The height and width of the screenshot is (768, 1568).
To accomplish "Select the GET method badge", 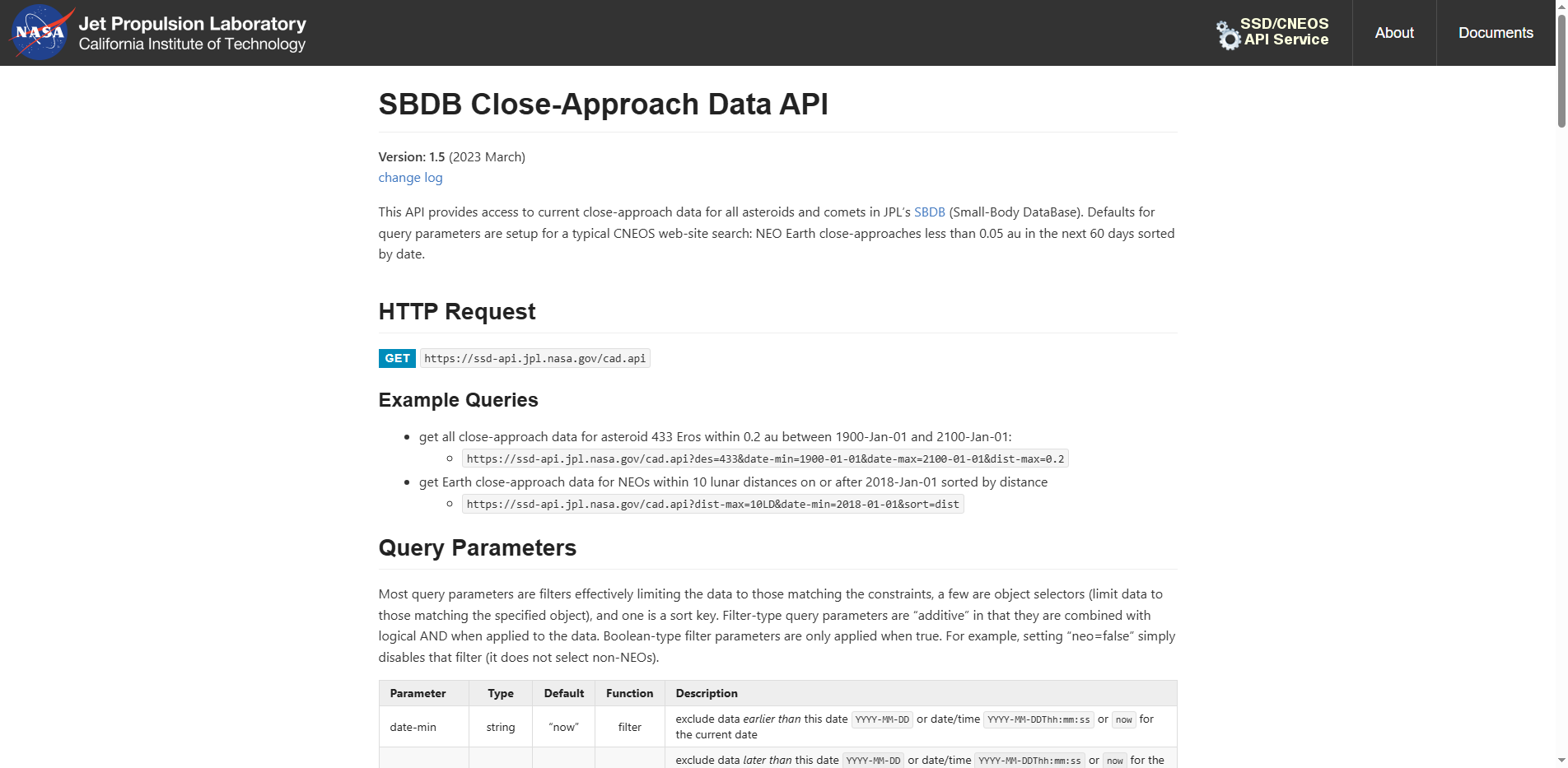I will pos(397,358).
